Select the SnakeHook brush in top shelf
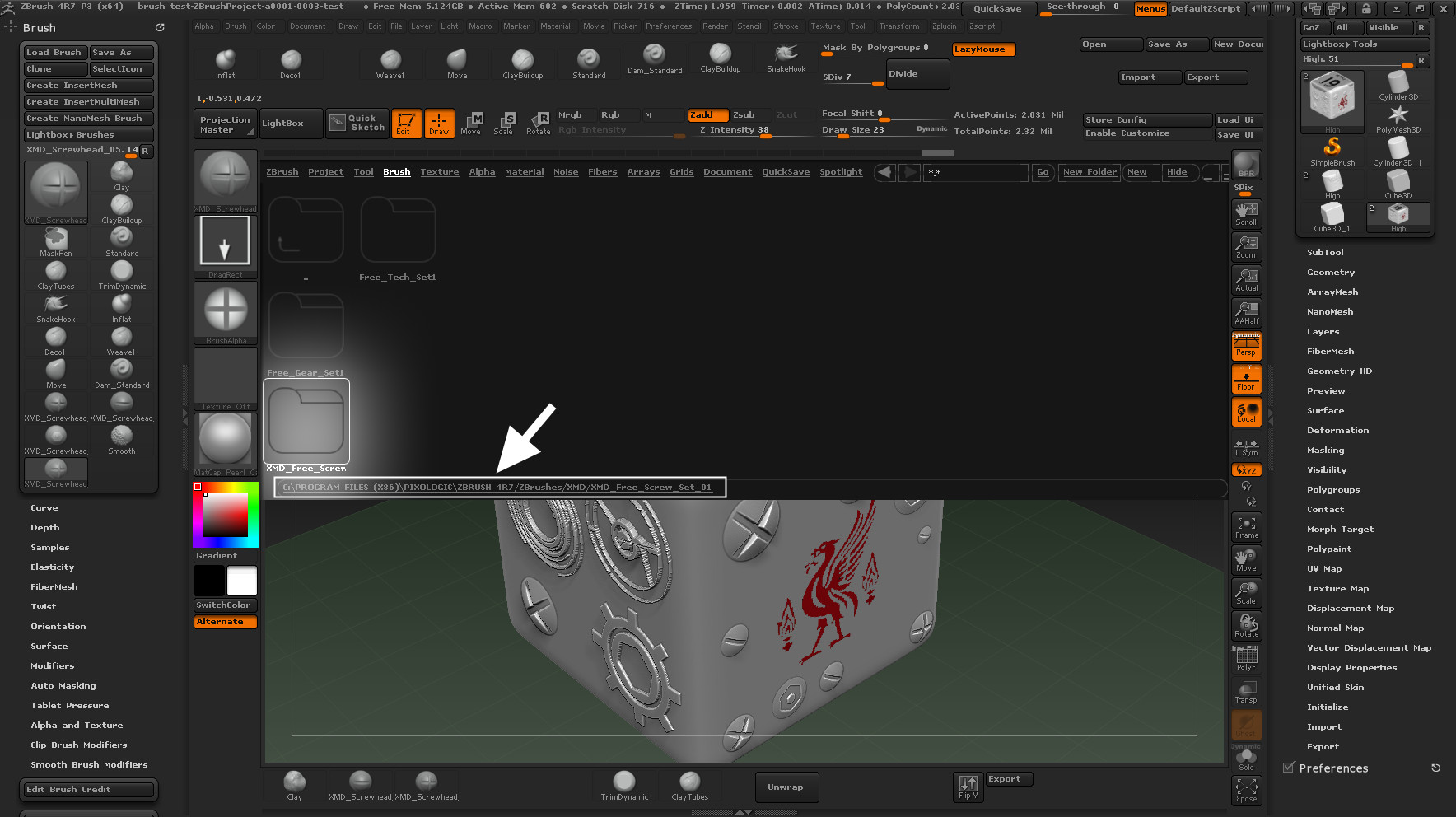Viewport: 1456px width, 817px height. [786, 58]
